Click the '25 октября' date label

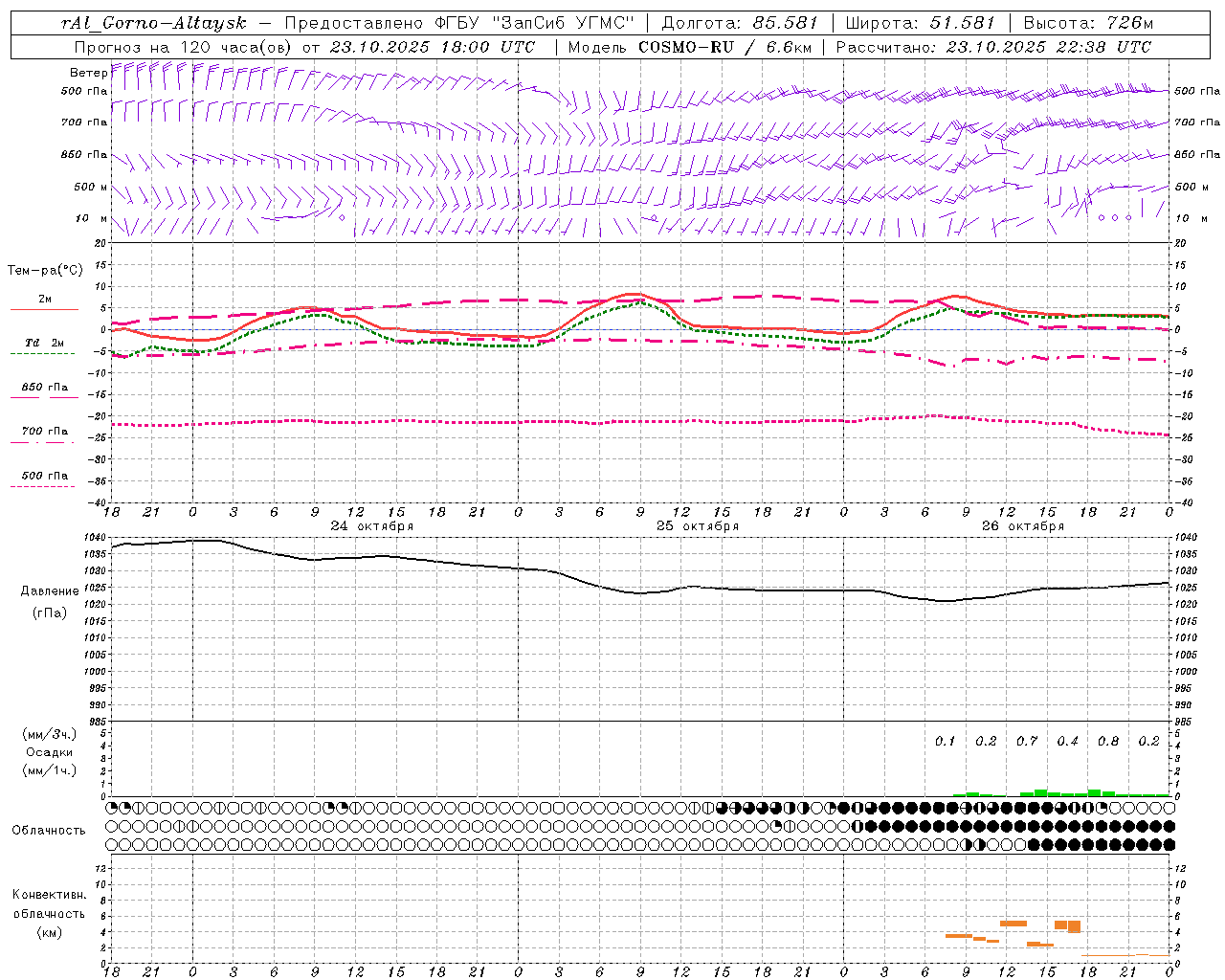pyautogui.click(x=698, y=525)
